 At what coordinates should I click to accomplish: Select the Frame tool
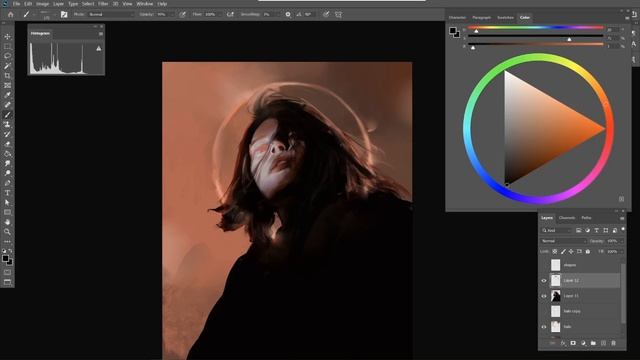[x=7, y=85]
